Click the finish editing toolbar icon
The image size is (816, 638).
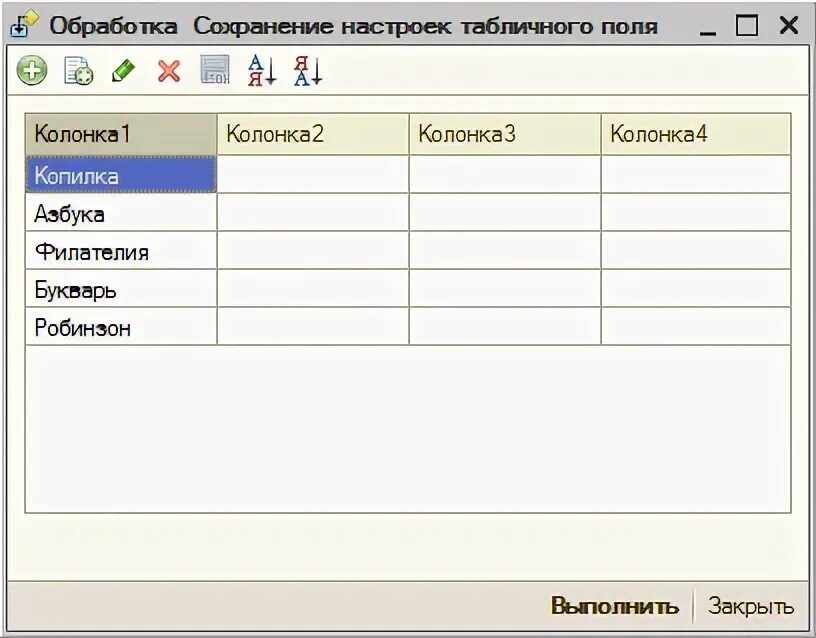215,69
